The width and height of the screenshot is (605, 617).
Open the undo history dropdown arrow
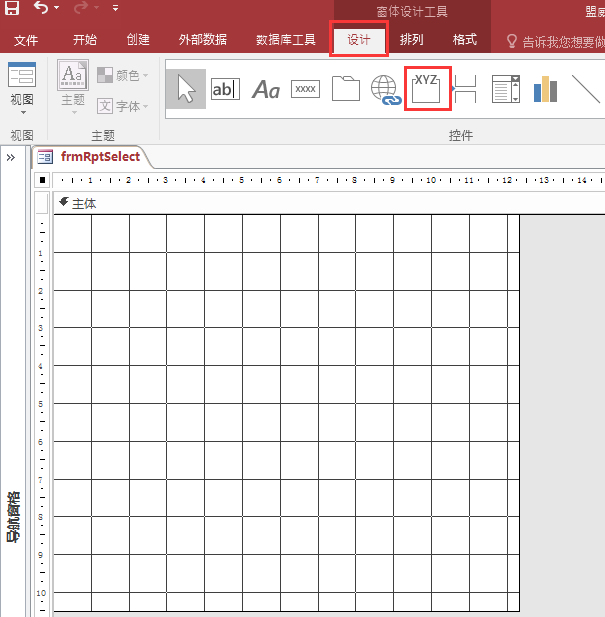click(x=57, y=7)
